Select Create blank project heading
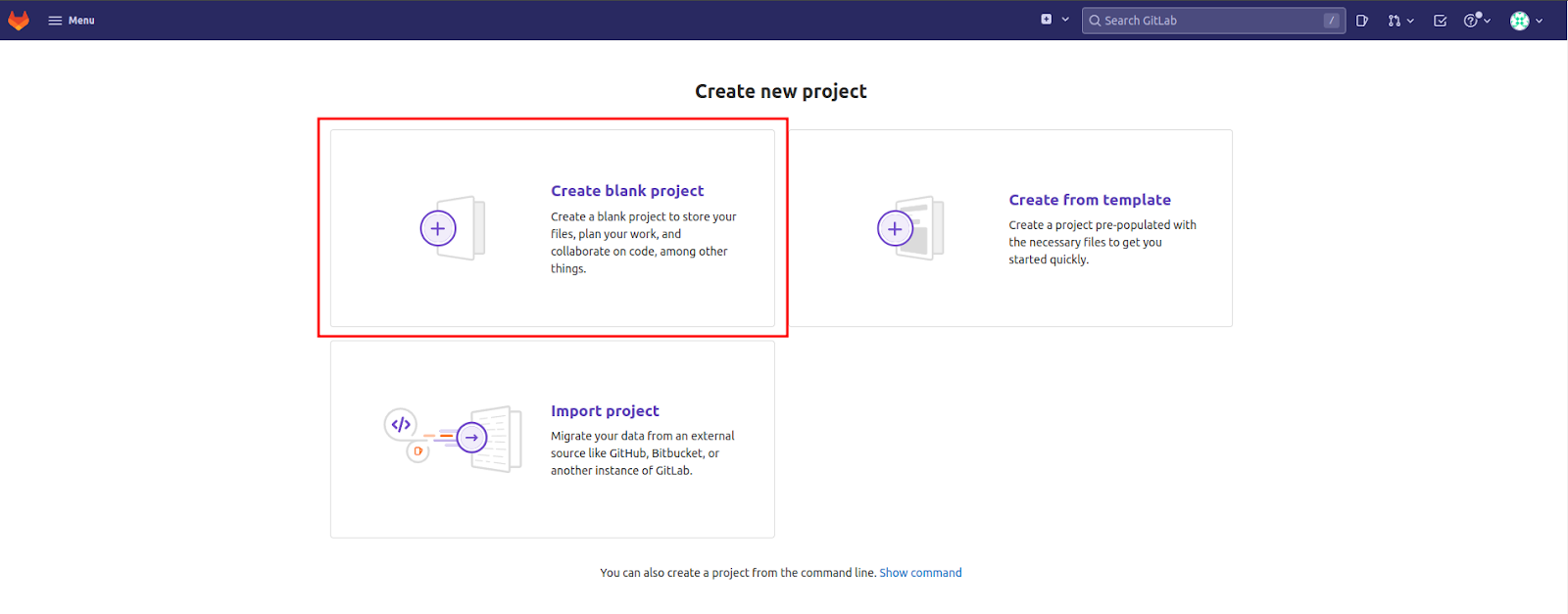 [x=627, y=191]
